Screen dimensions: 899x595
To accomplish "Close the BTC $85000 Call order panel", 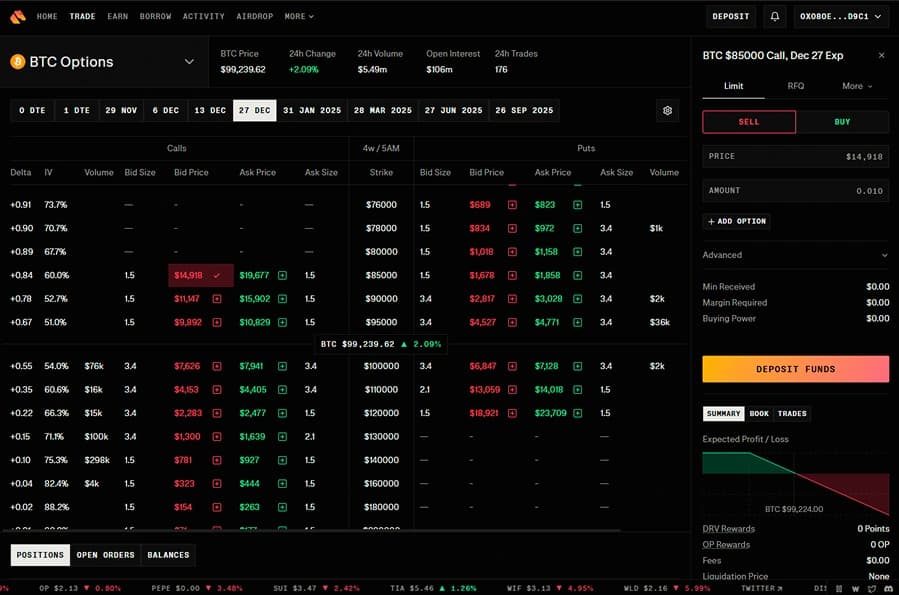I will [881, 56].
